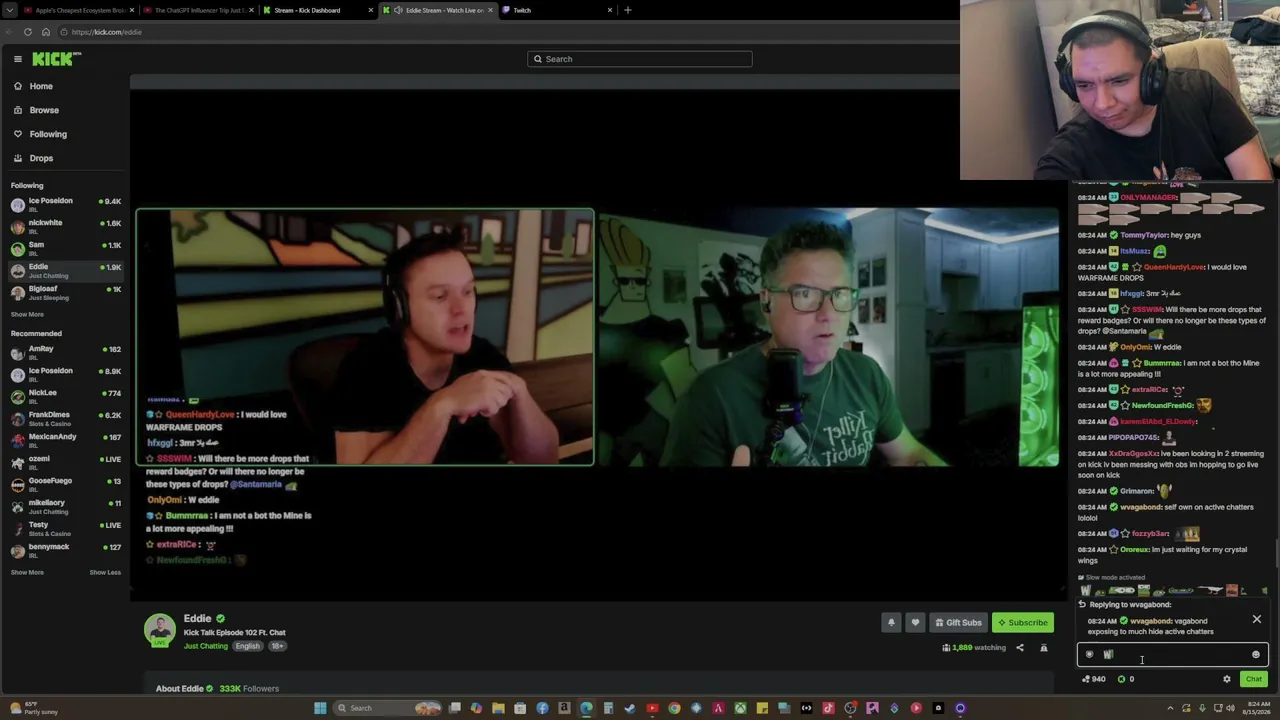This screenshot has width=1280, height=720.
Task: Click the Kick logo
Action: pos(52,59)
